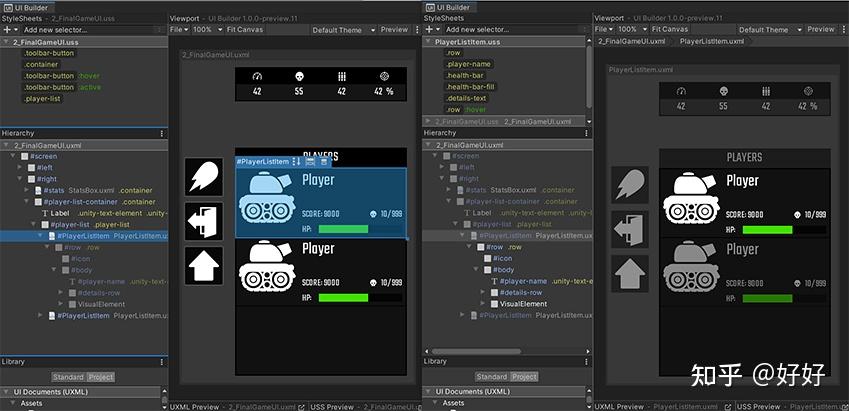
Task: Click the rightmost icon on the #PlayerListItem overlay header
Action: [x=324, y=161]
